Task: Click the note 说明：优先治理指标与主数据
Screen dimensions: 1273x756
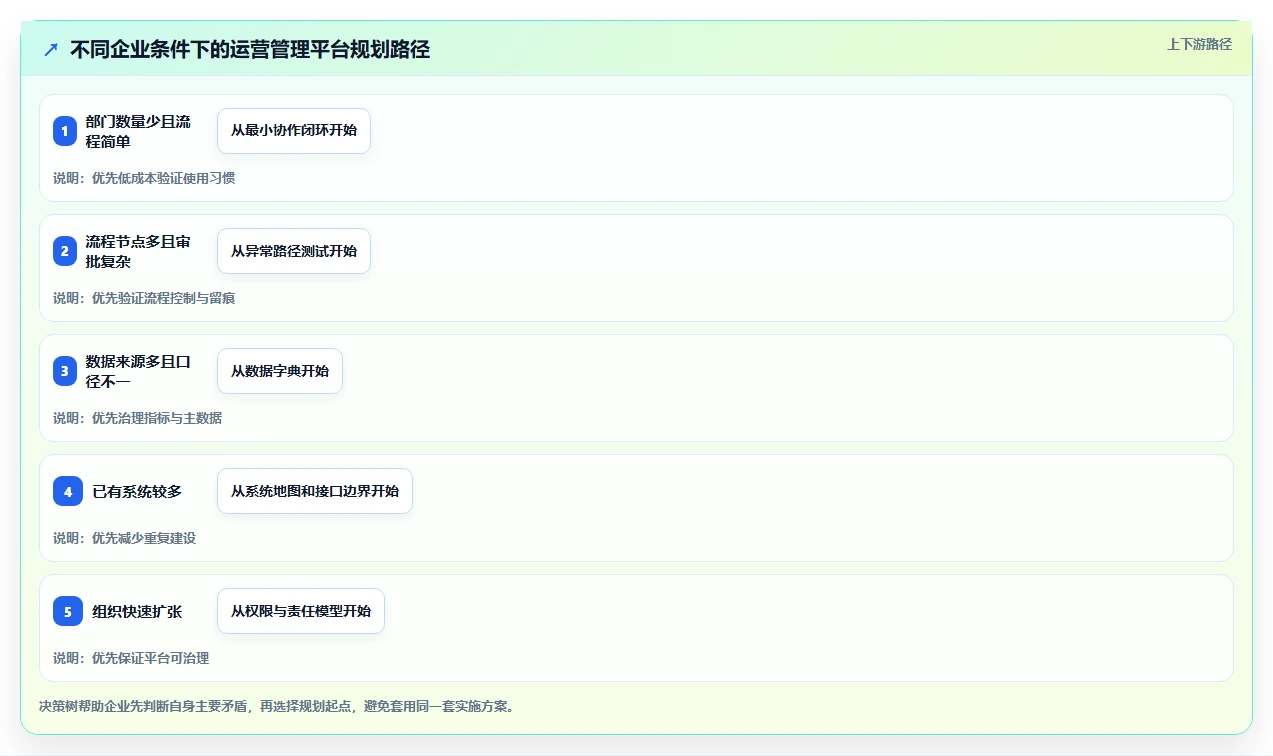Action: [138, 418]
